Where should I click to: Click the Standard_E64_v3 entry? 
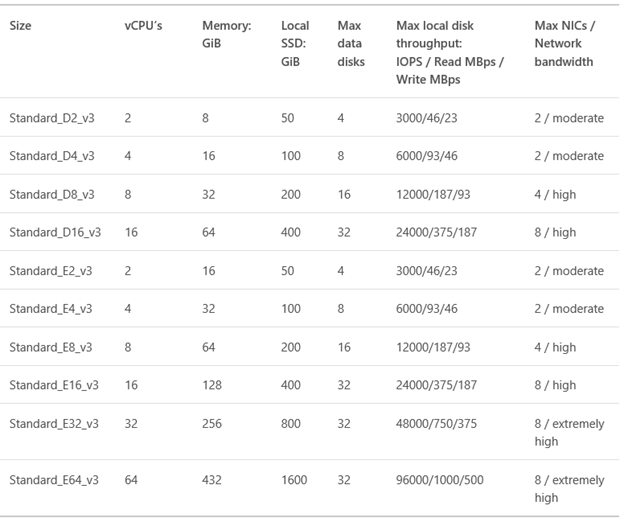54,480
